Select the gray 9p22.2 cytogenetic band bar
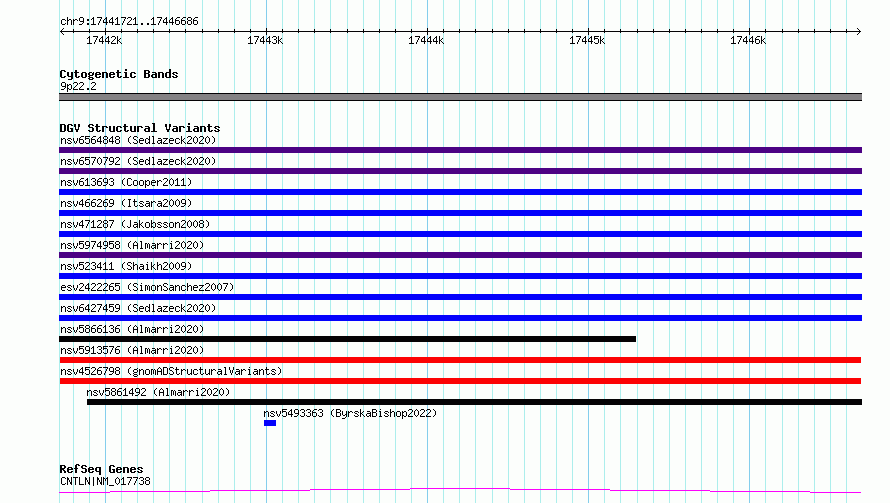The width and height of the screenshot is (890, 503). coord(460,97)
